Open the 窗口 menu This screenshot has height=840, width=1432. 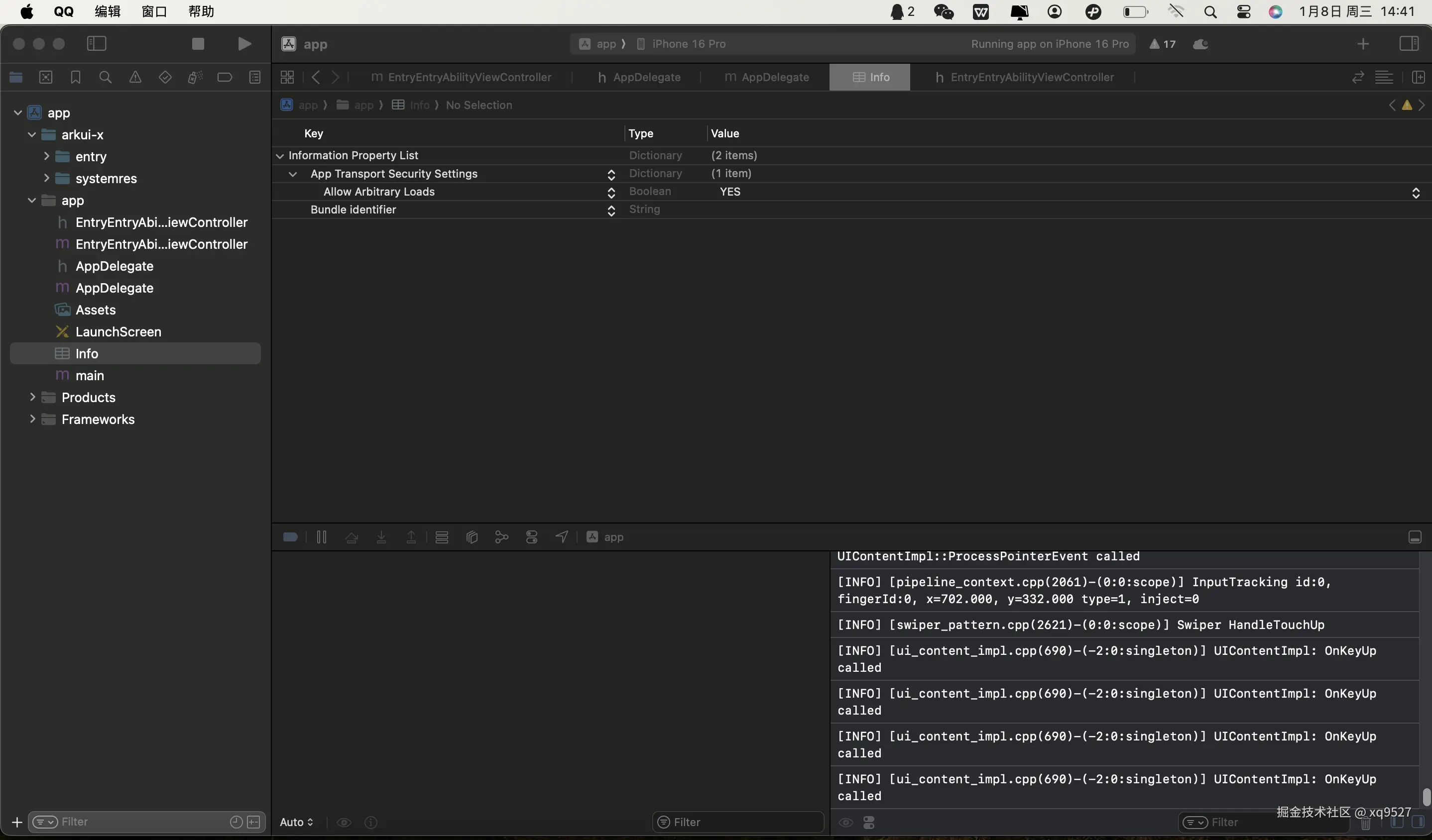[154, 12]
